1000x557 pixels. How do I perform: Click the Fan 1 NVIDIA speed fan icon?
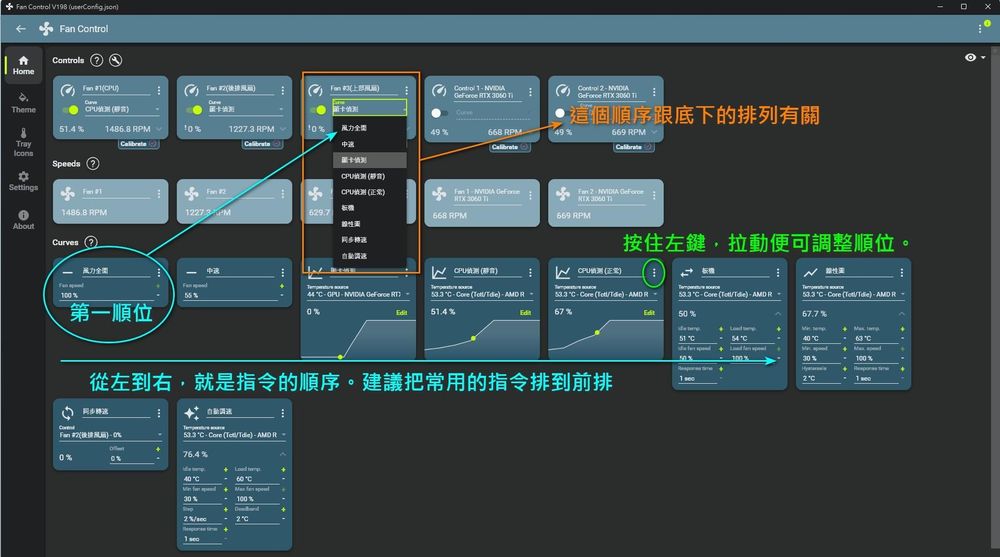pyautogui.click(x=439, y=193)
